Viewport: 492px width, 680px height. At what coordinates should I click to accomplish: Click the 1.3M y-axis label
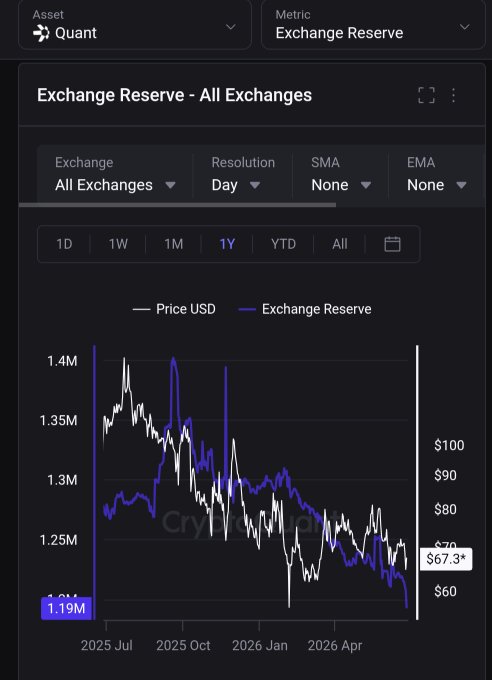62,480
